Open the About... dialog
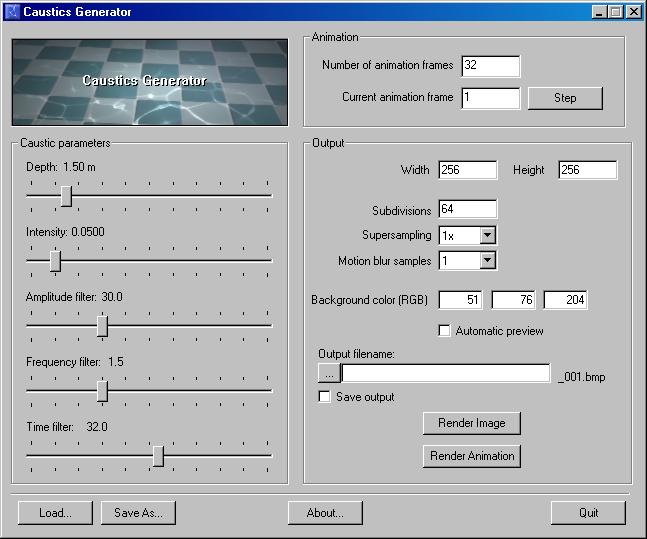647x539 pixels. [325, 513]
